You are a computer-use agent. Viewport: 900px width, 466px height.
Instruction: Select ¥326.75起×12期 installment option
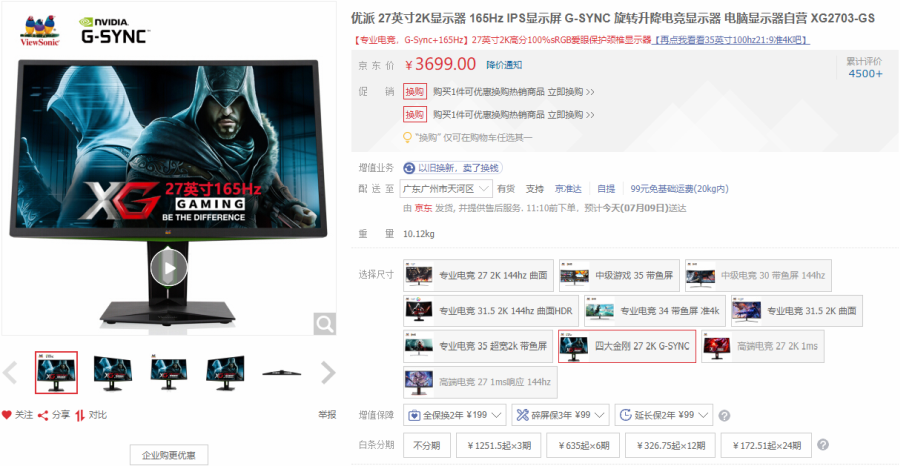[670, 445]
